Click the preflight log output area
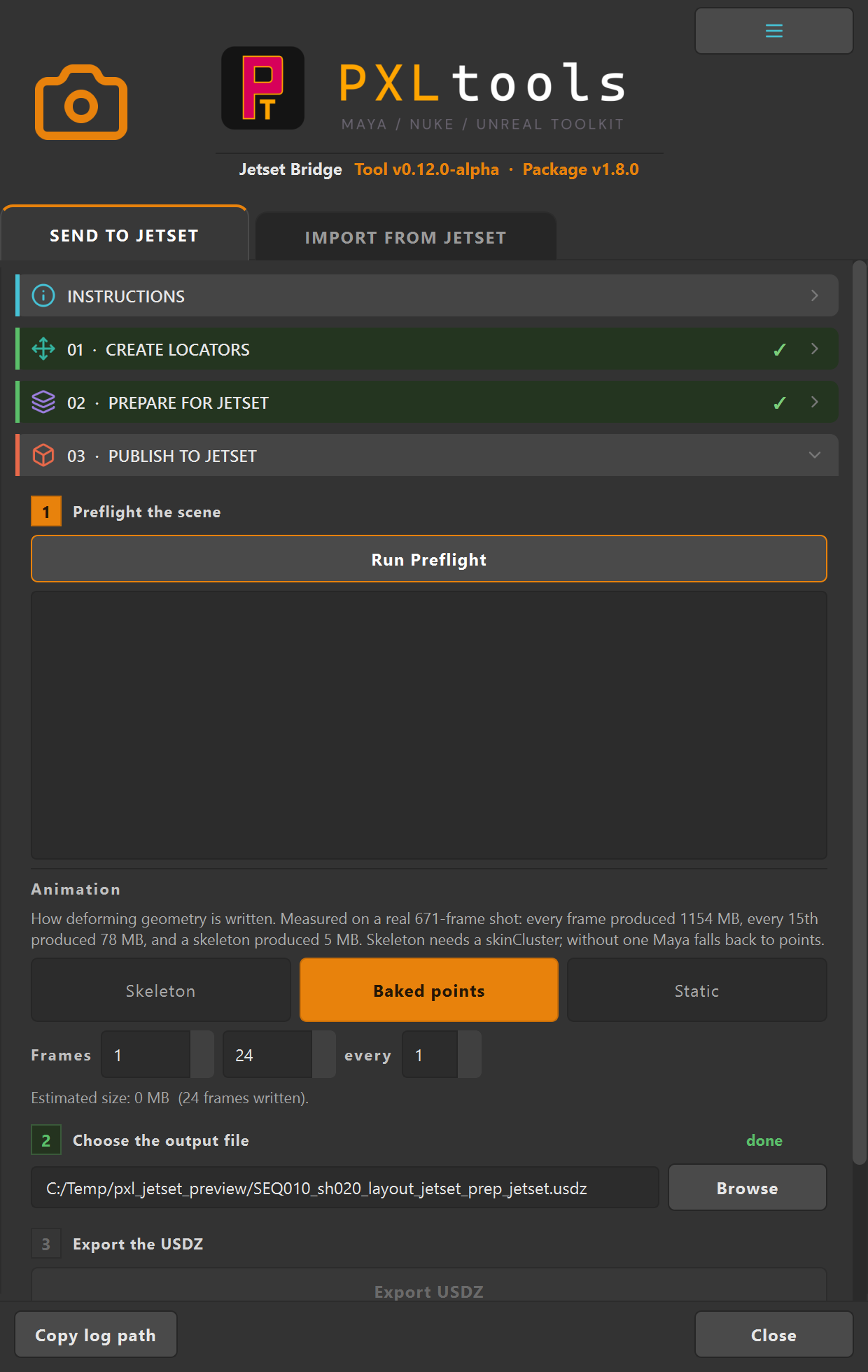868x1372 pixels. (x=429, y=725)
